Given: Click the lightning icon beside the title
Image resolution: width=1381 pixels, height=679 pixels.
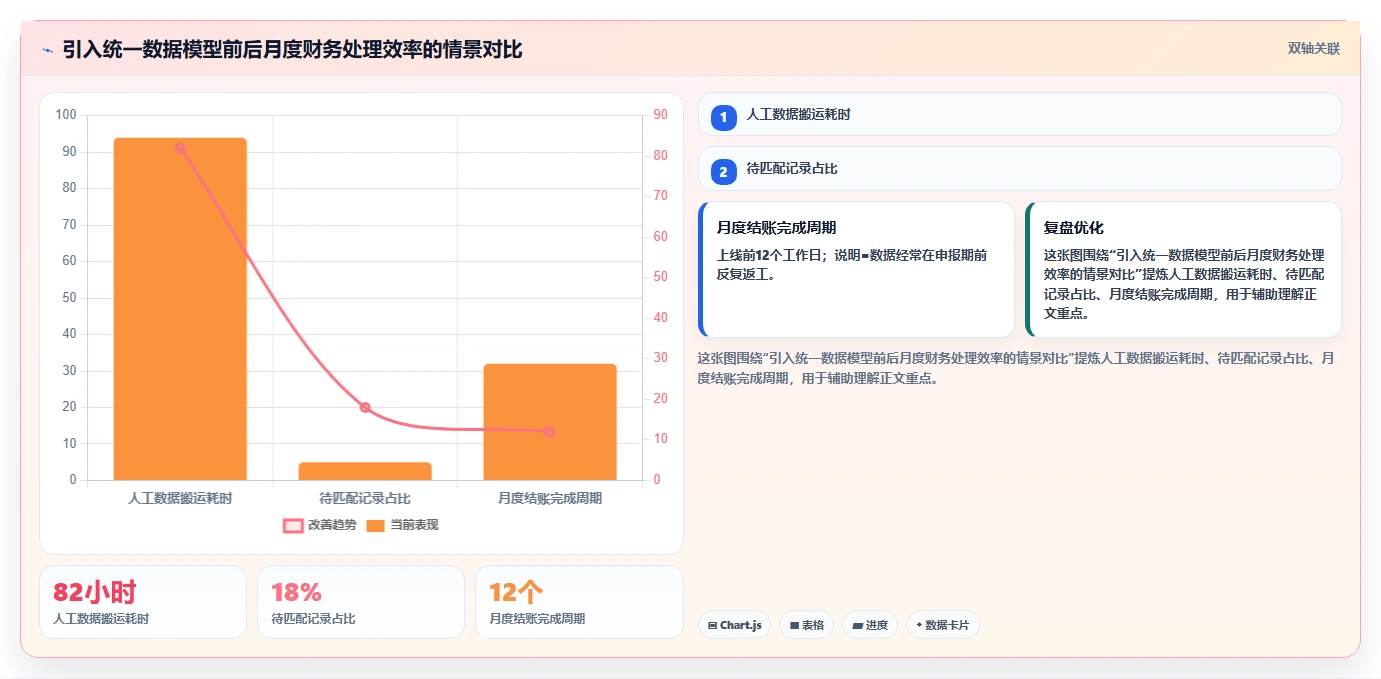Looking at the screenshot, I should tap(47, 50).
